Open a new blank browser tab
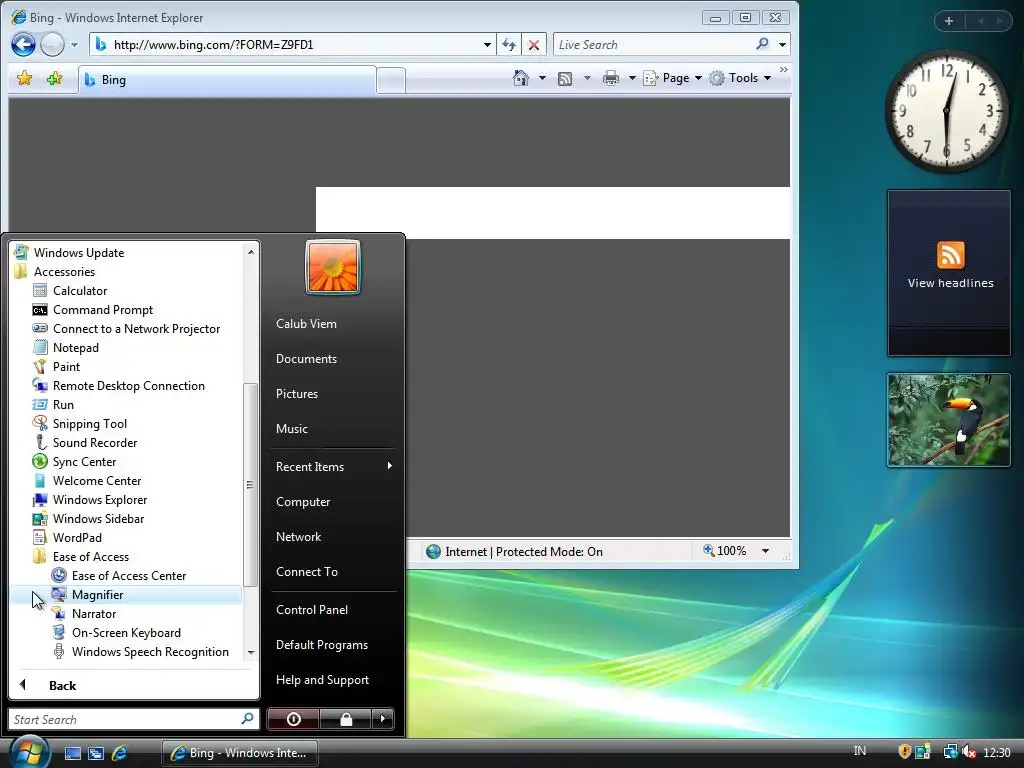Screen dimensions: 1024x768 click(391, 81)
